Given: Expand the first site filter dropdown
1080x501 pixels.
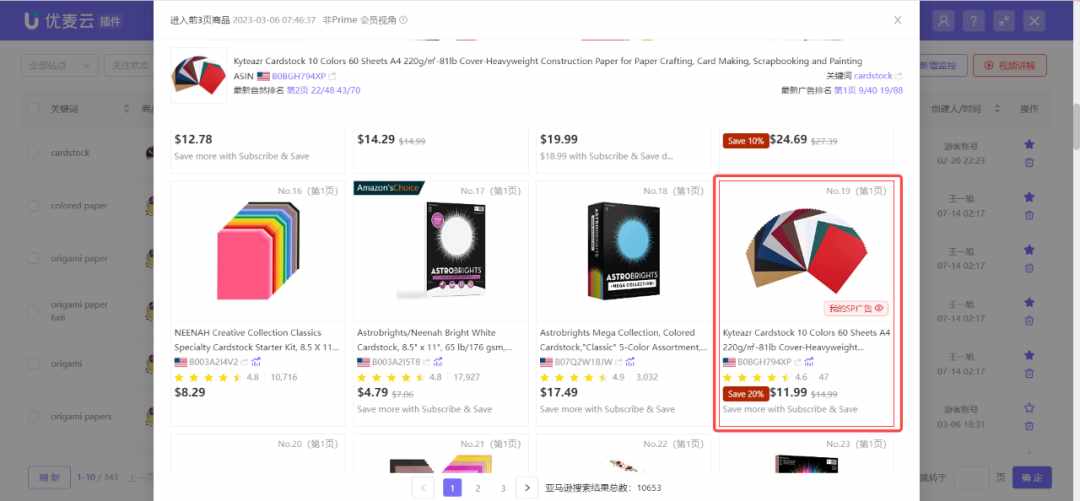Looking at the screenshot, I should point(59,65).
